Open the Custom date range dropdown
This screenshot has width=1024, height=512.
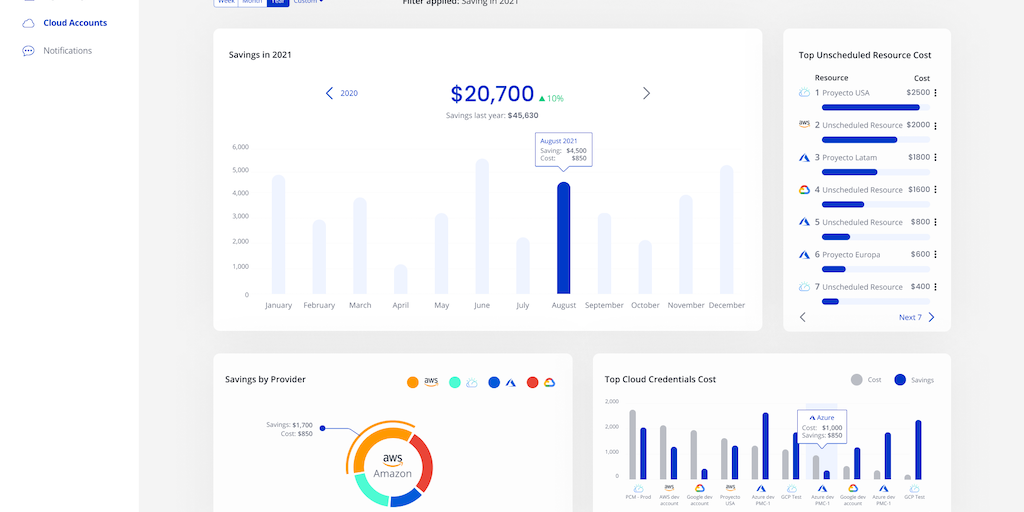pos(307,2)
